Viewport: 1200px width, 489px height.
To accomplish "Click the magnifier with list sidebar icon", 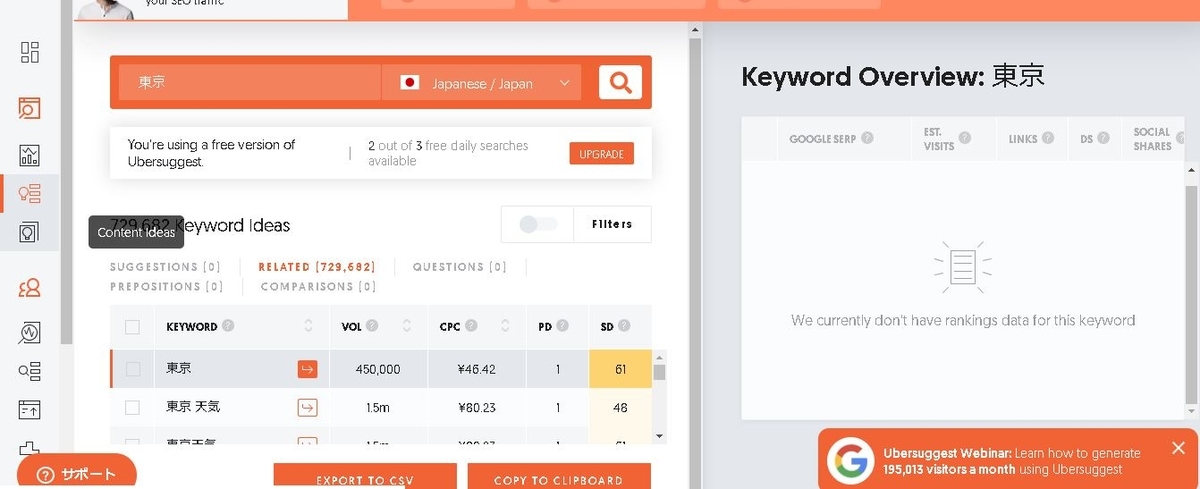I will 30,371.
